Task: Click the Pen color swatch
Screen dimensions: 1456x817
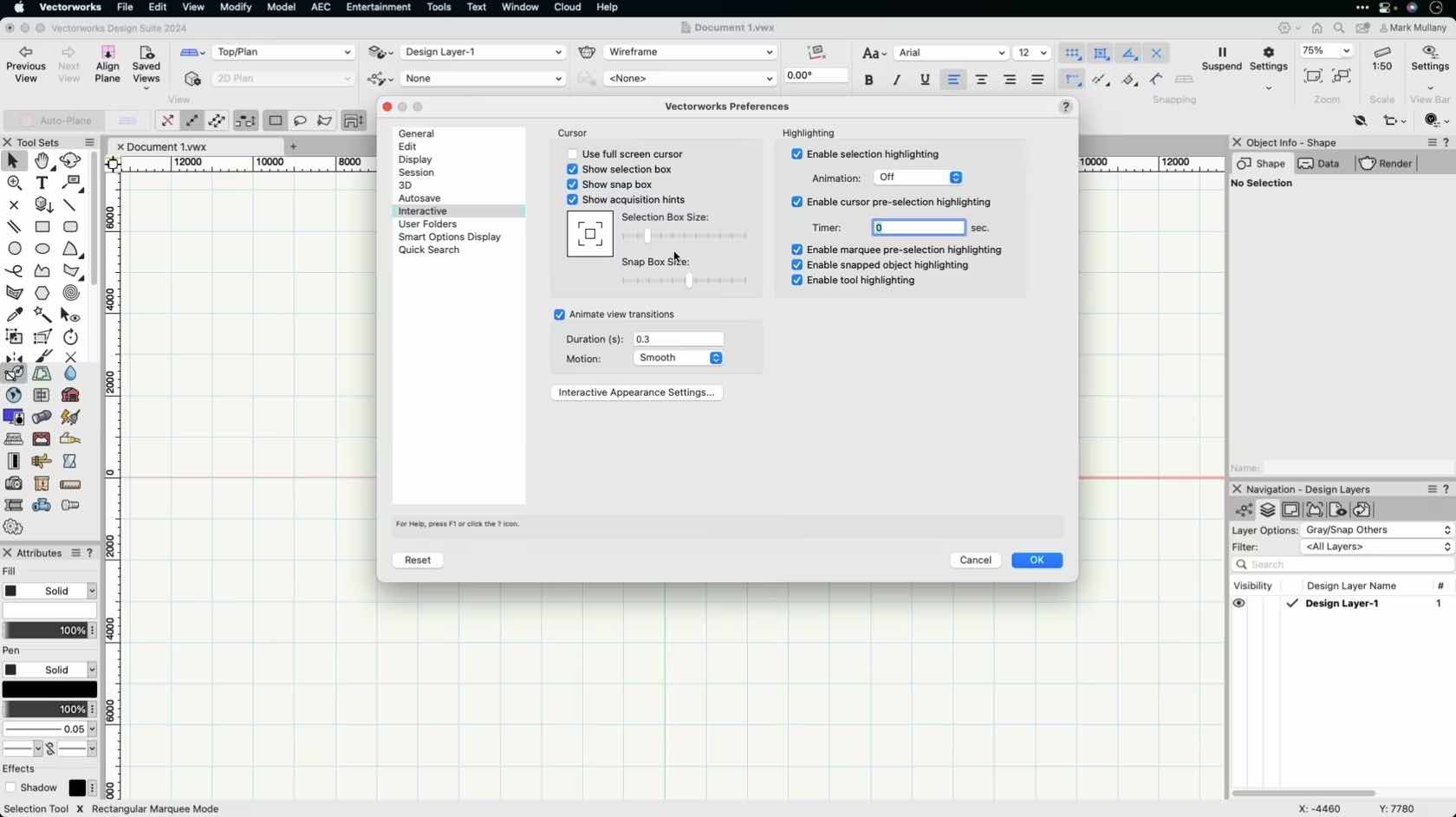Action: (x=50, y=690)
